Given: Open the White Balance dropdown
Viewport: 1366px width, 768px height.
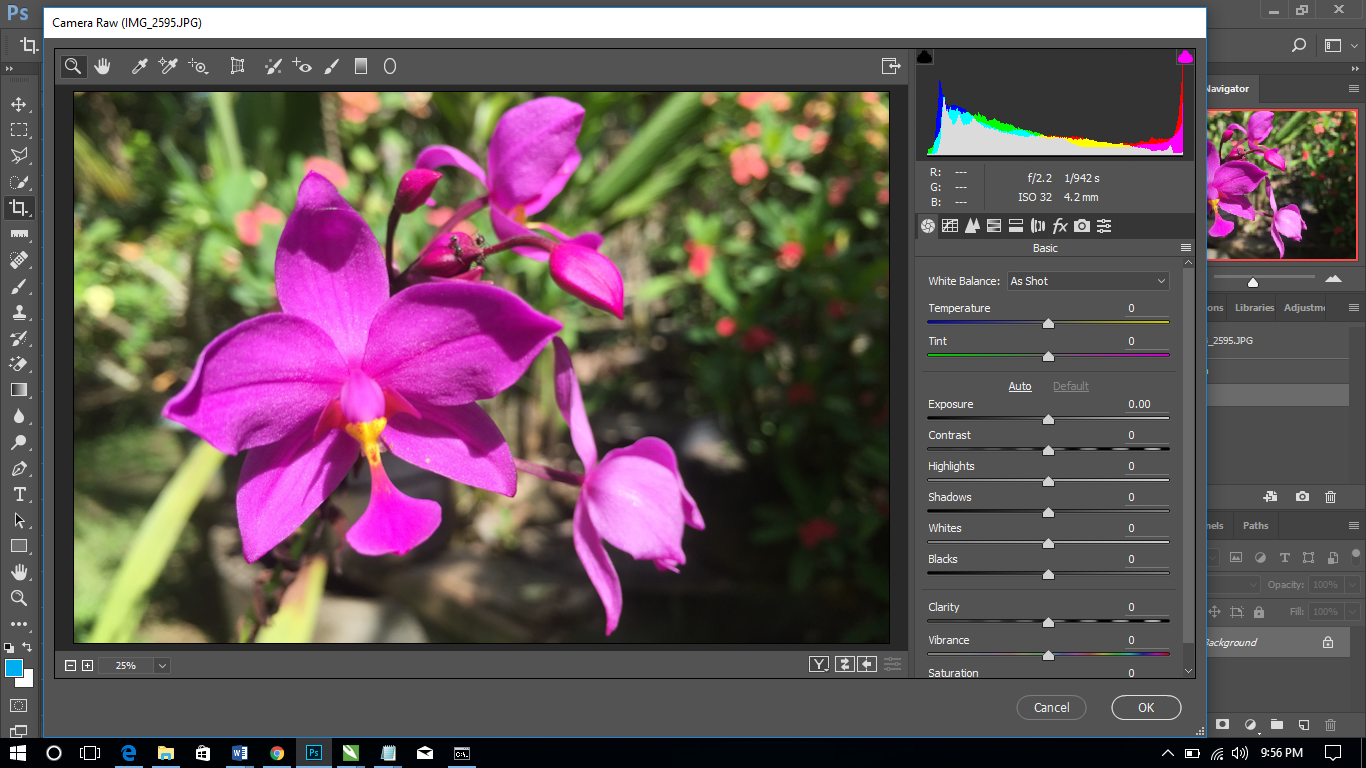Looking at the screenshot, I should (1087, 281).
